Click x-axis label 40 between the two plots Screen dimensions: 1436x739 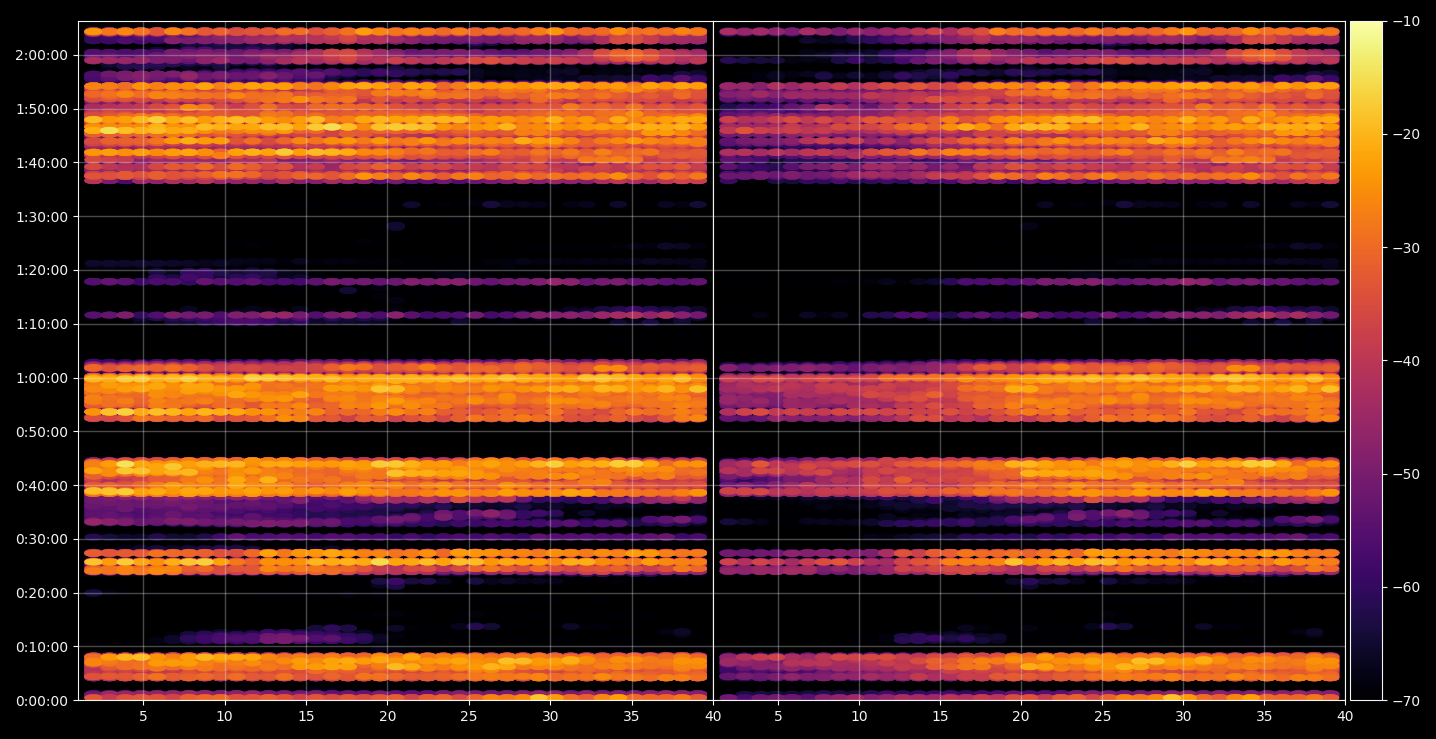pos(713,716)
